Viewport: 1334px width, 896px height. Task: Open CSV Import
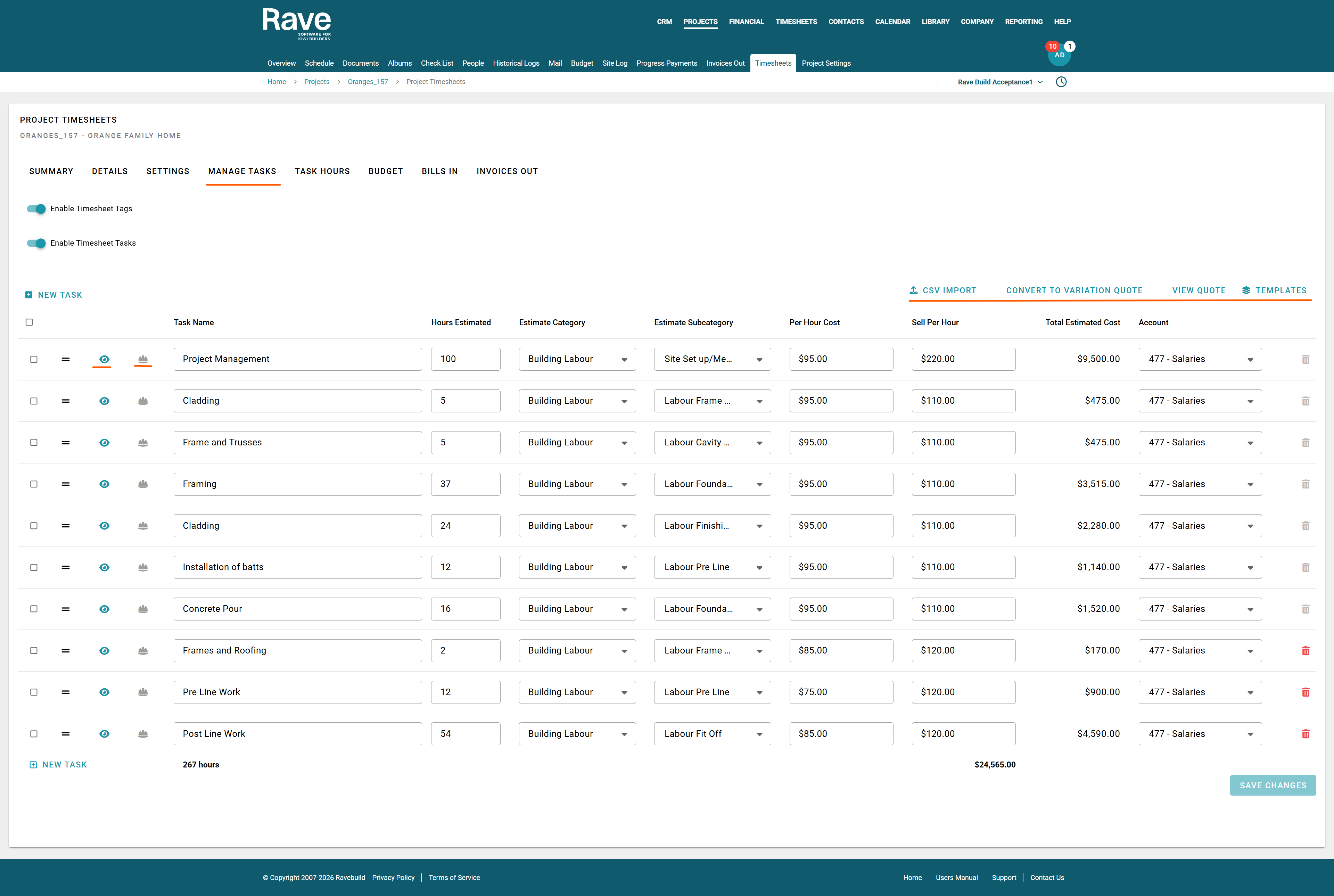[942, 290]
